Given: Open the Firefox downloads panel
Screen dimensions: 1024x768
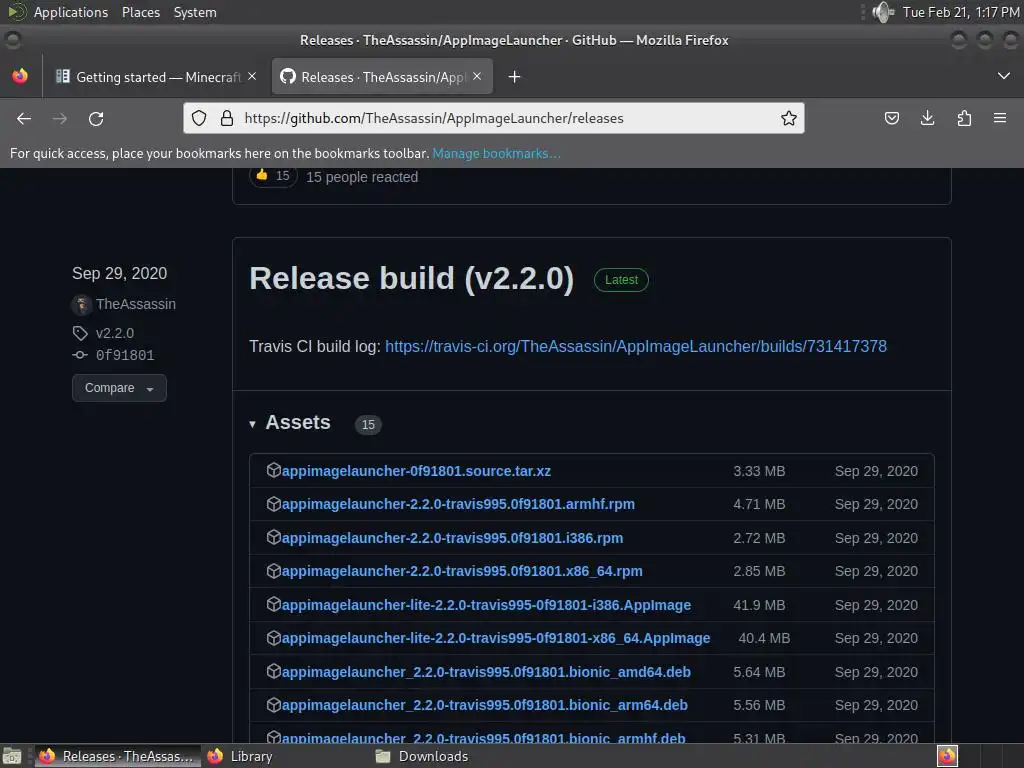Looking at the screenshot, I should pyautogui.click(x=927, y=118).
